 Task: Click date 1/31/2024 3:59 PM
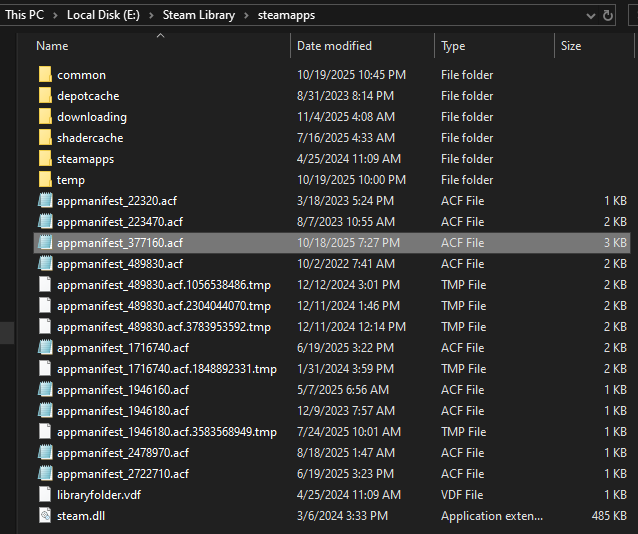pos(345,369)
